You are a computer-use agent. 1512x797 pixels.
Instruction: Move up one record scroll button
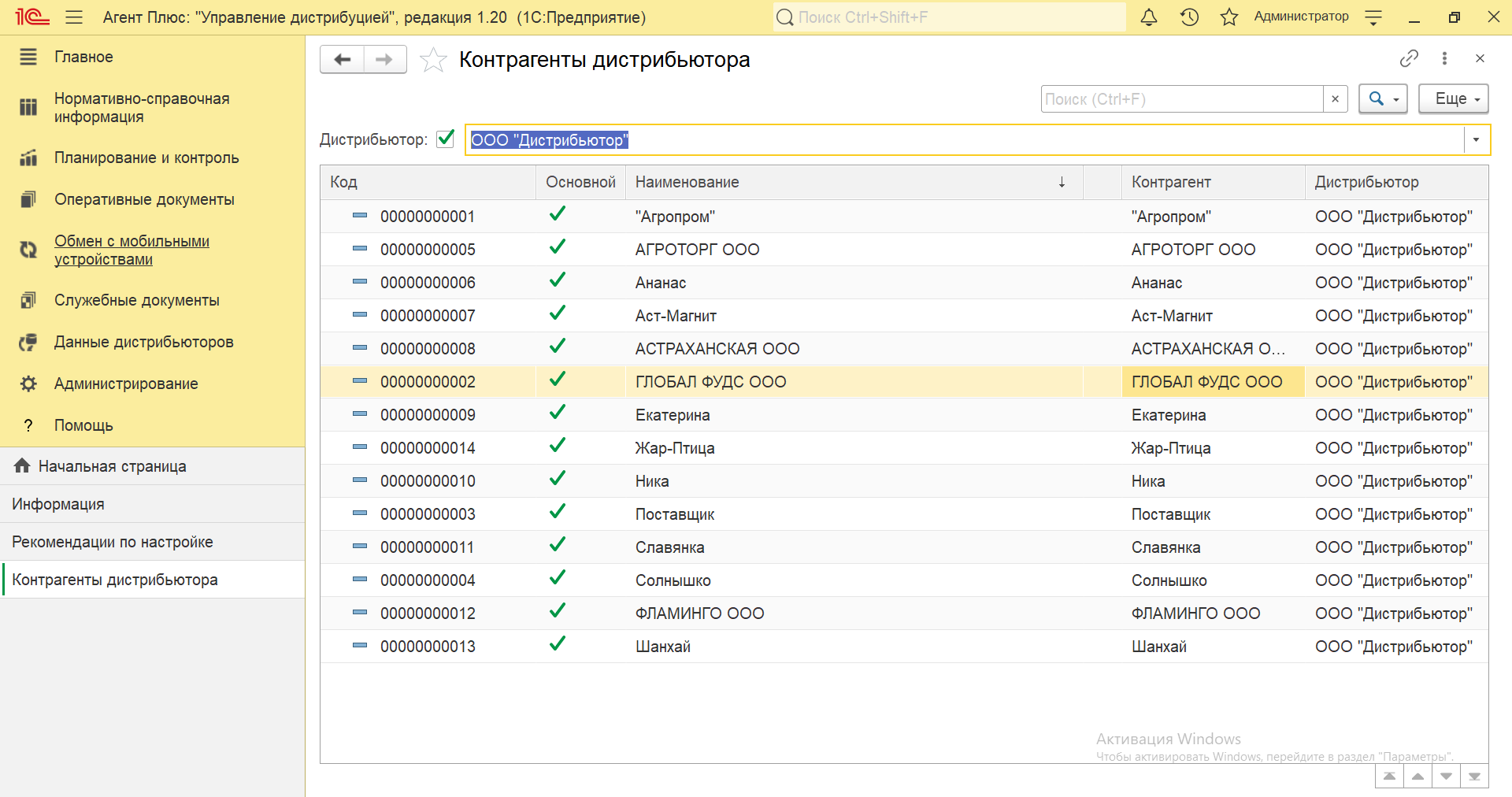[x=1417, y=777]
